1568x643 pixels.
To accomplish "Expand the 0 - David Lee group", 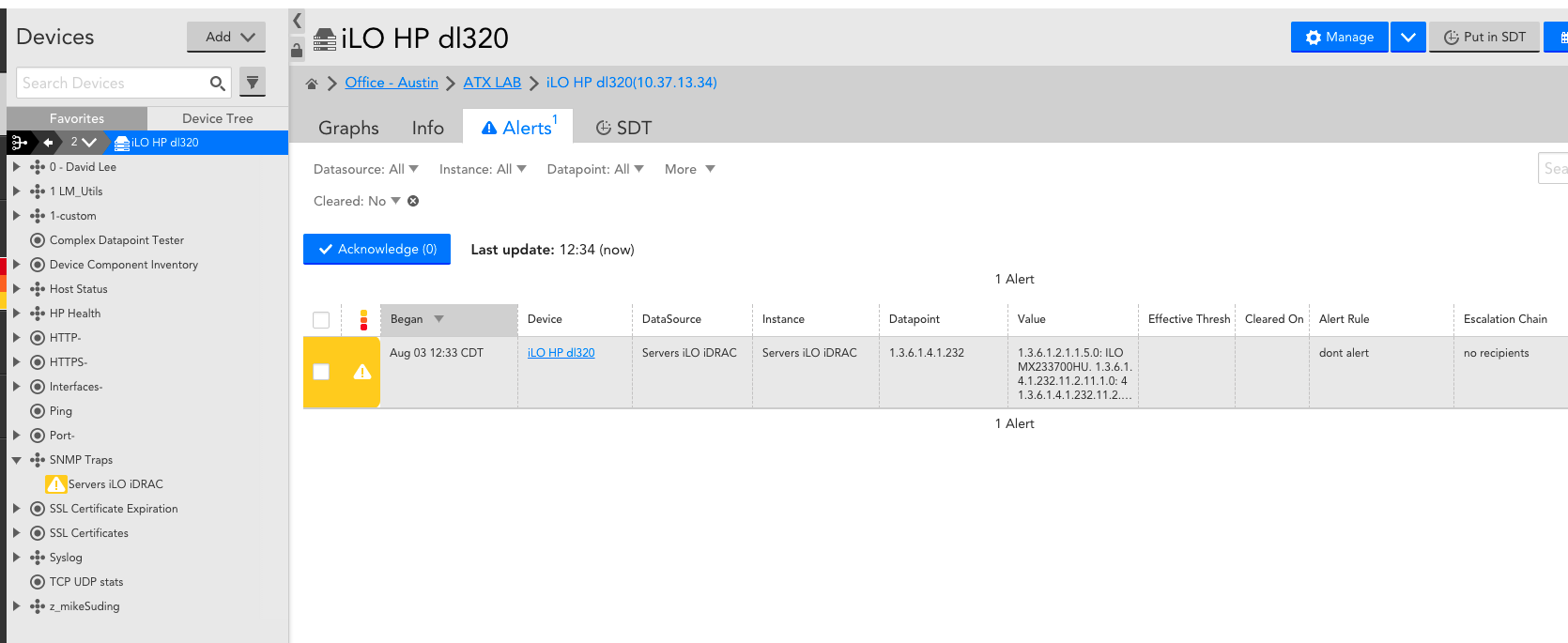I will pos(16,166).
